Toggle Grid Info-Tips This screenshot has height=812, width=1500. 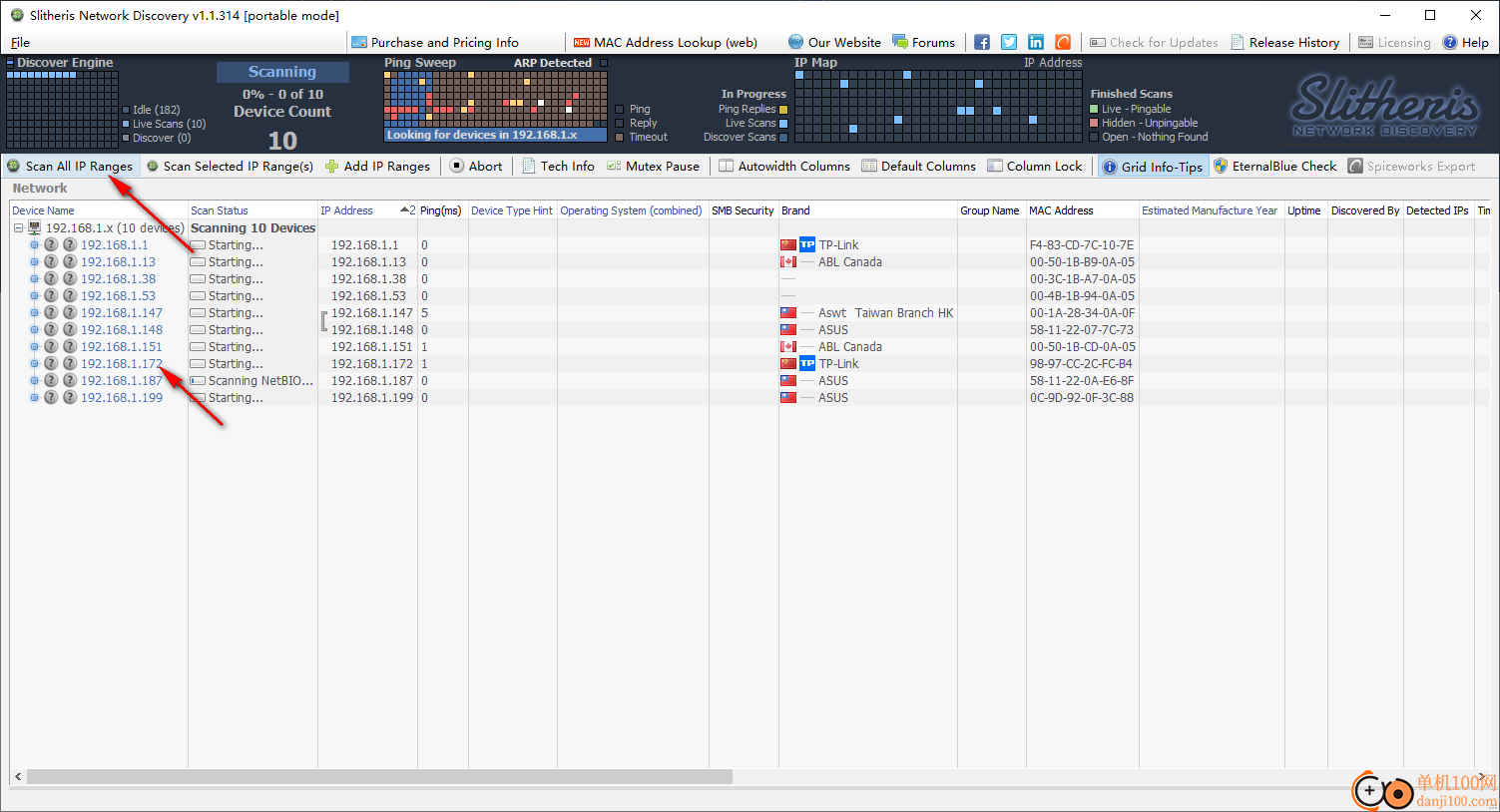click(1153, 167)
